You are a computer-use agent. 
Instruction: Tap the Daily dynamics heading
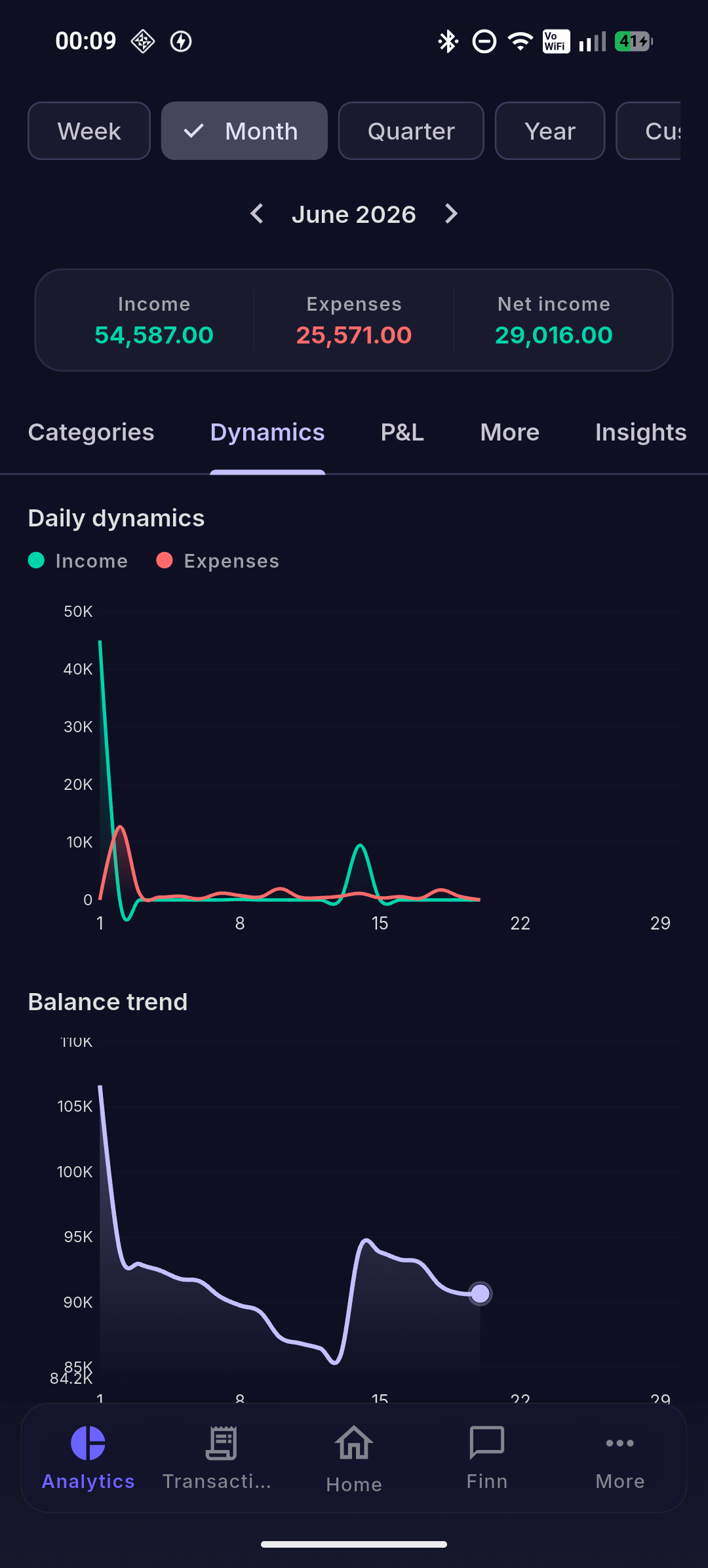pyautogui.click(x=117, y=519)
